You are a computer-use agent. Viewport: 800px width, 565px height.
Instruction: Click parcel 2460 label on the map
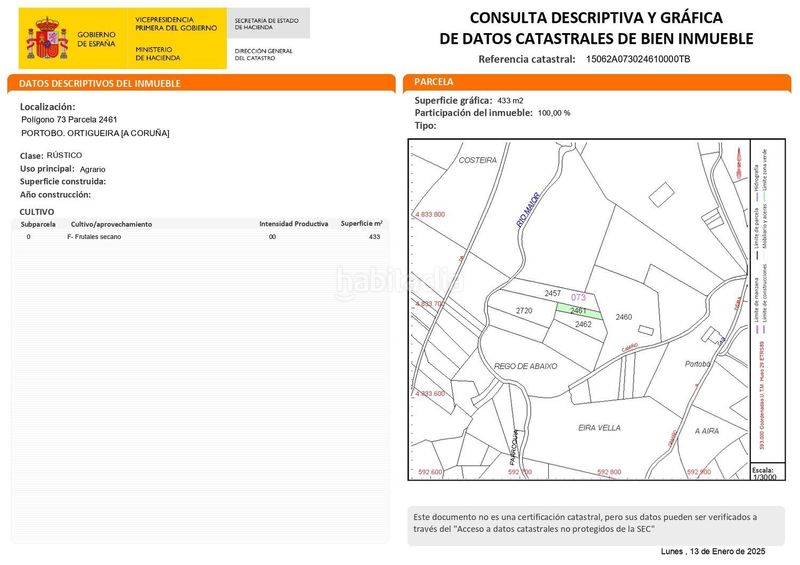coord(623,317)
